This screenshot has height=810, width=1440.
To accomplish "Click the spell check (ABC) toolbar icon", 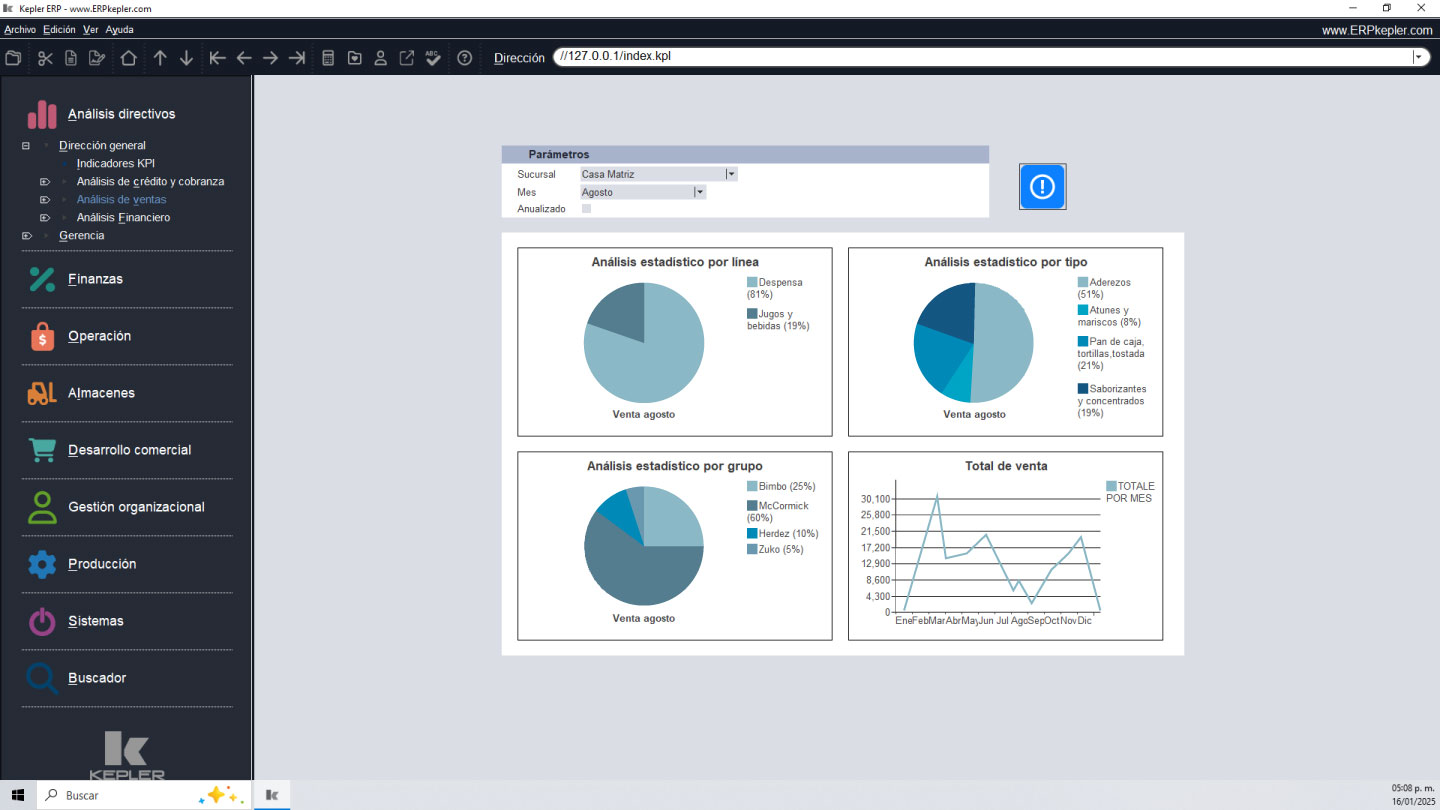I will coord(432,58).
